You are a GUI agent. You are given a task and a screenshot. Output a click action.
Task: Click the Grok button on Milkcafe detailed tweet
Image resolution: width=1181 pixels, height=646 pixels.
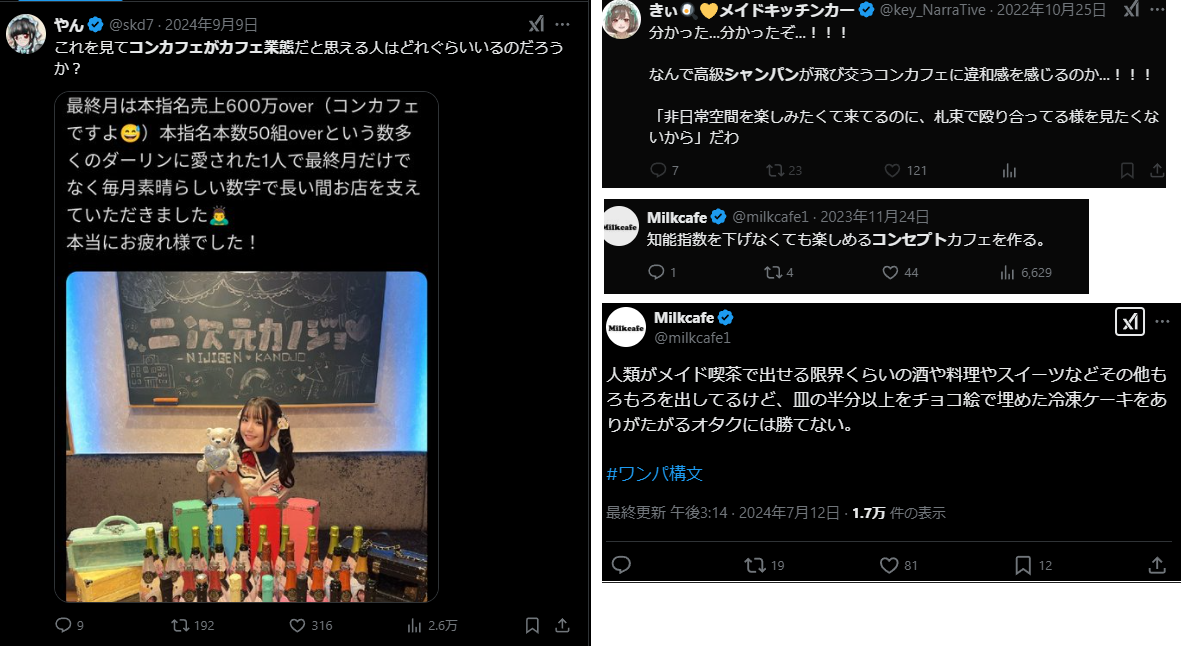pos(1130,321)
